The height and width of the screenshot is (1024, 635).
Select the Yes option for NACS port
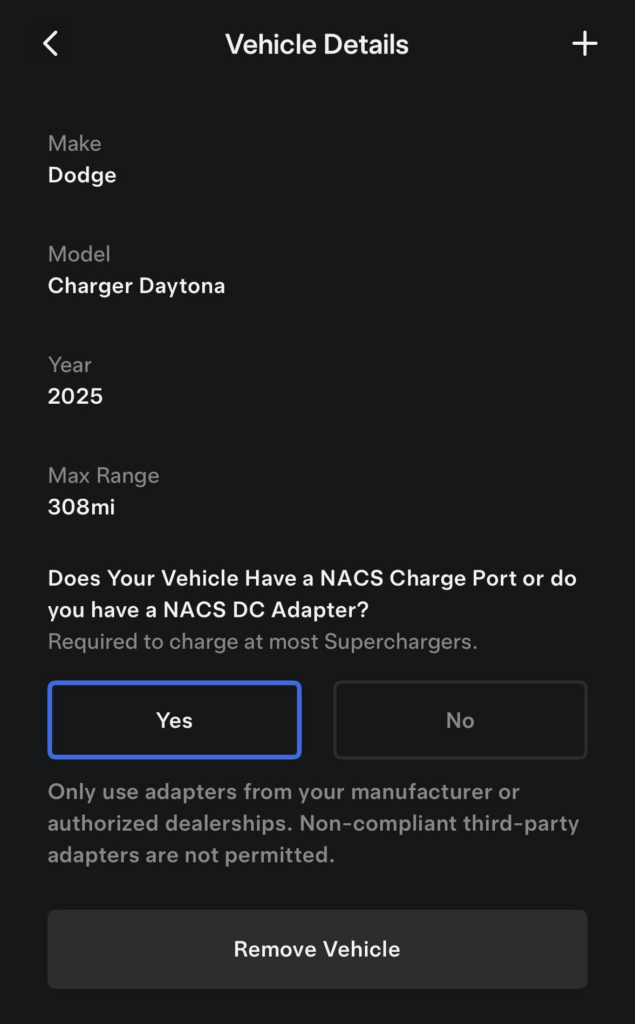174,720
